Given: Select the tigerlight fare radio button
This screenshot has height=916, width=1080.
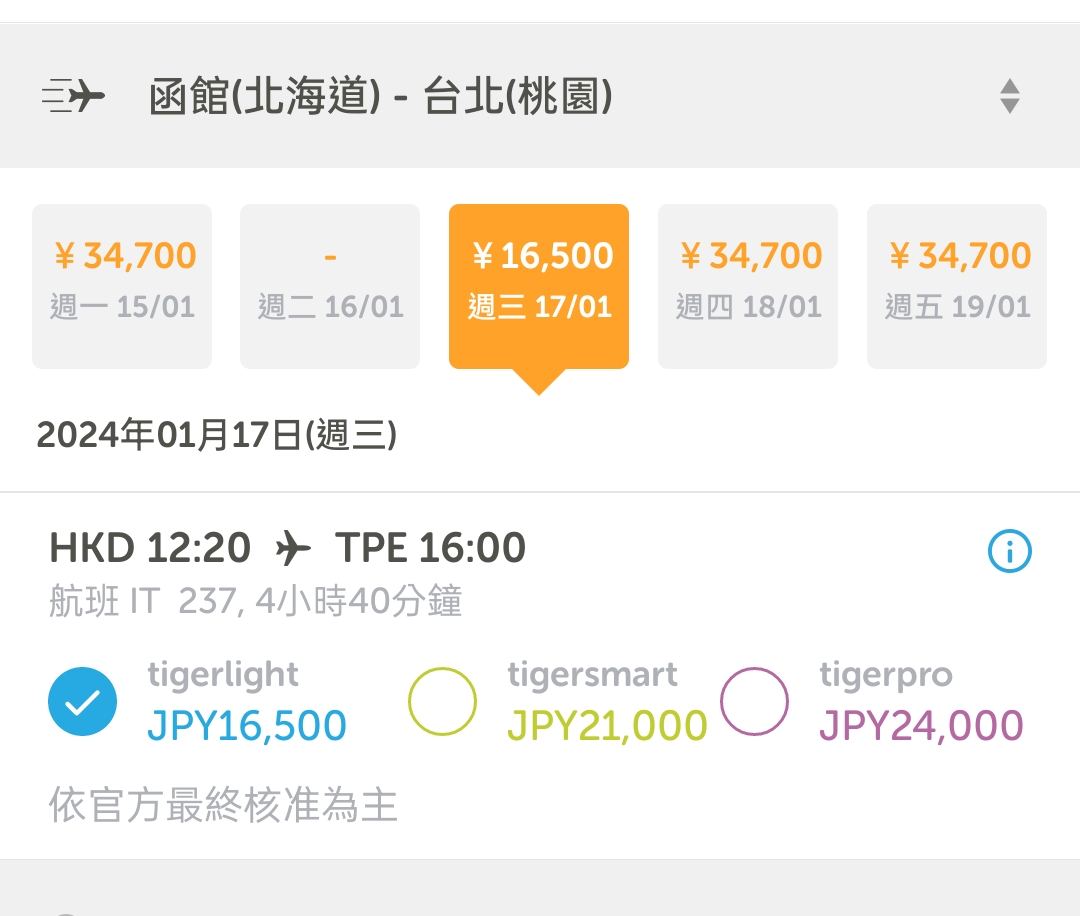Looking at the screenshot, I should tap(82, 701).
